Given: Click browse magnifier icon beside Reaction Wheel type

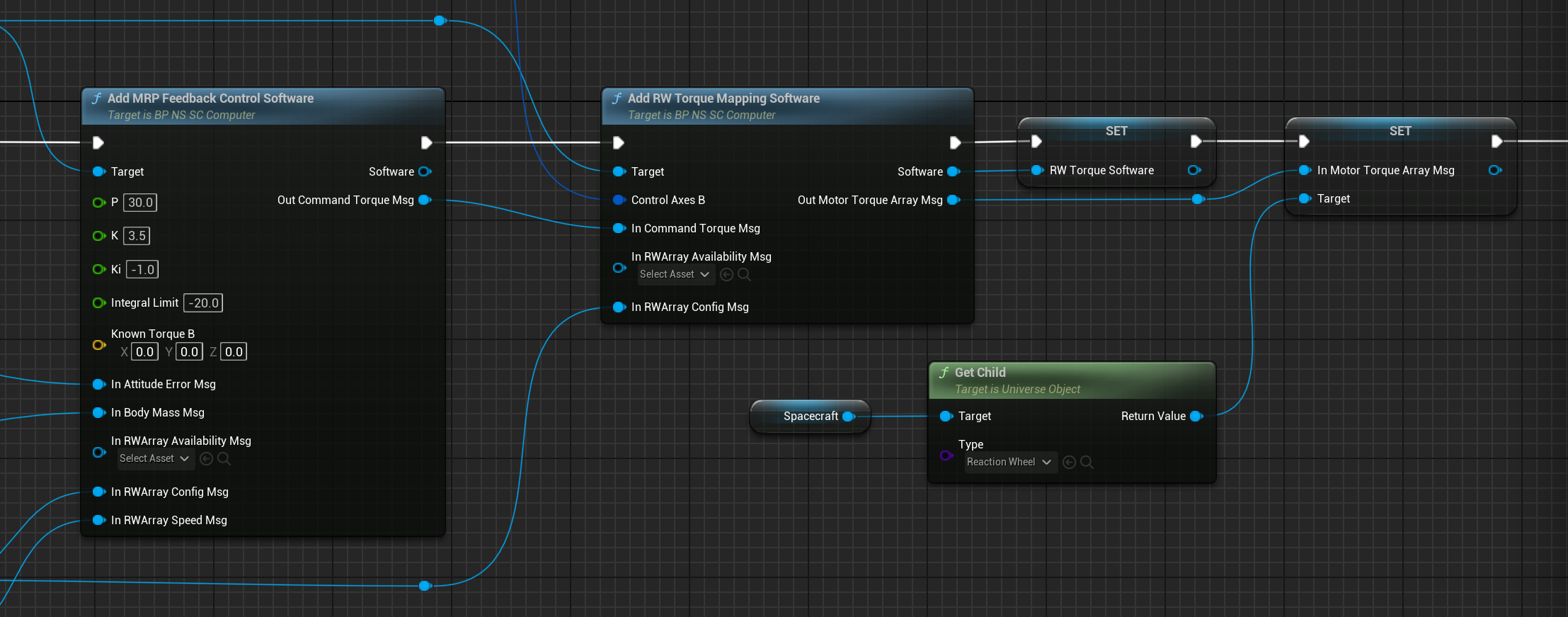Looking at the screenshot, I should tap(1087, 463).
